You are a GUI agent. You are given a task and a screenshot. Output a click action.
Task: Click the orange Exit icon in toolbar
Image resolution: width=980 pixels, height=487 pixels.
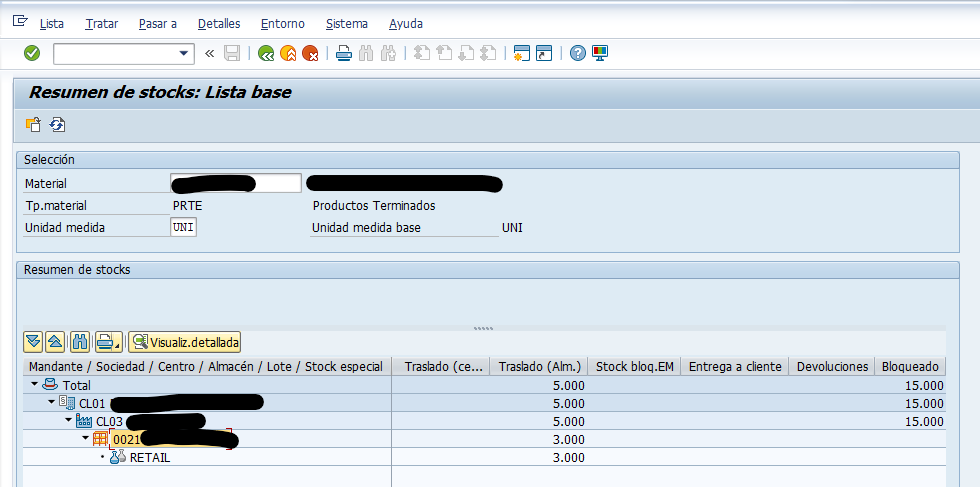(x=288, y=53)
